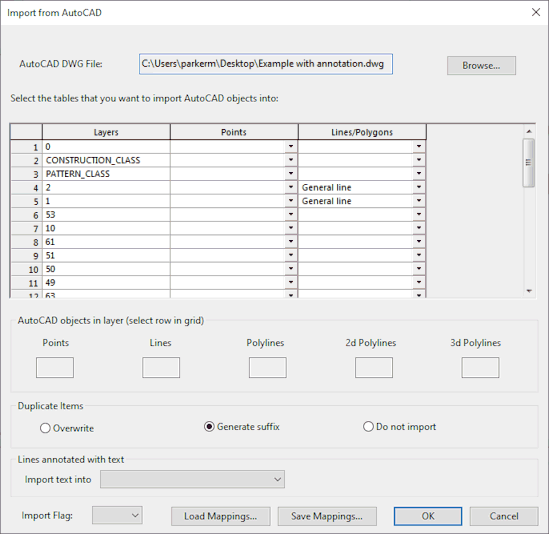
Task: Click Save Mappings button
Action: (327, 516)
